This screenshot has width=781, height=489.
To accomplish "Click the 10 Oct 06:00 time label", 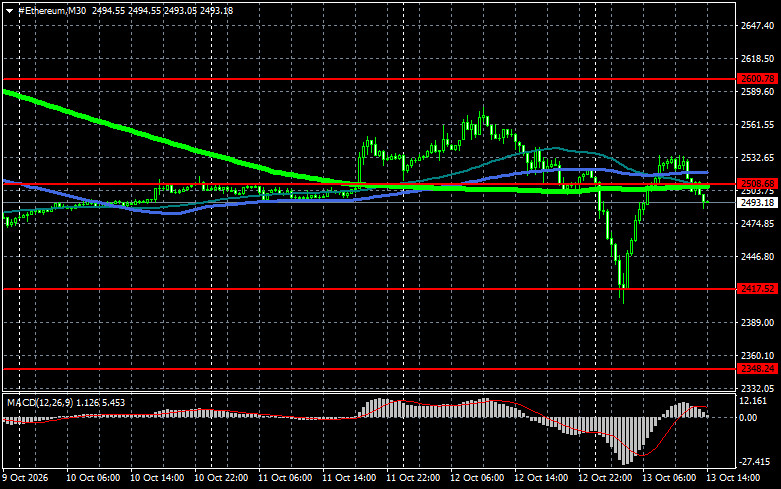I will tap(93, 478).
